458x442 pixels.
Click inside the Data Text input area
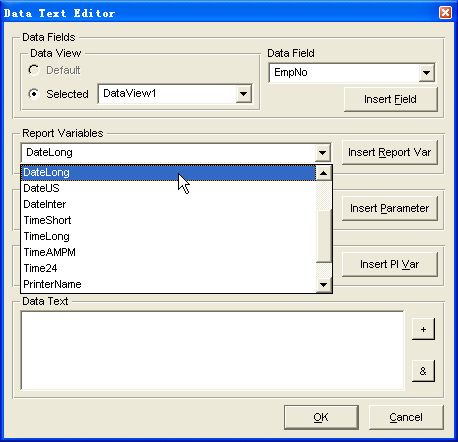213,350
